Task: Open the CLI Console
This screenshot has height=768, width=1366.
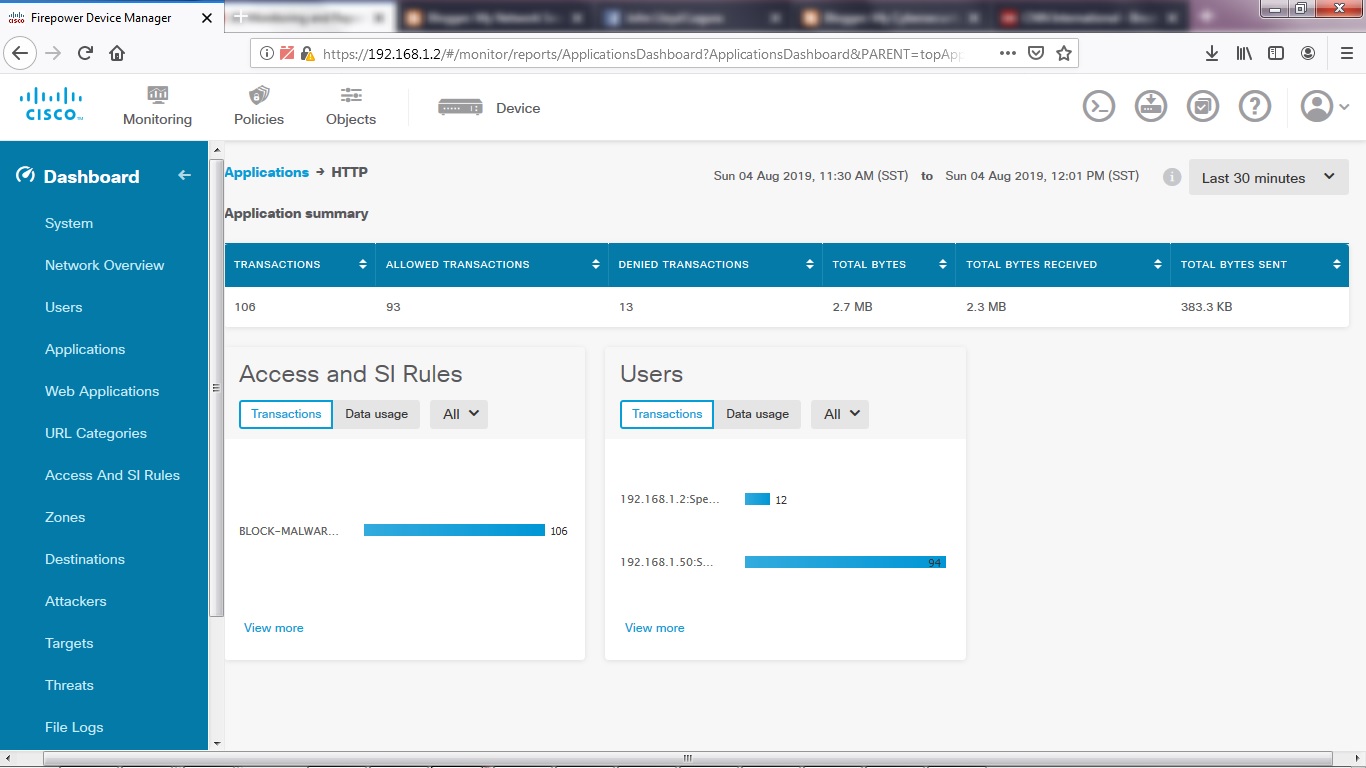Action: pyautogui.click(x=1098, y=105)
